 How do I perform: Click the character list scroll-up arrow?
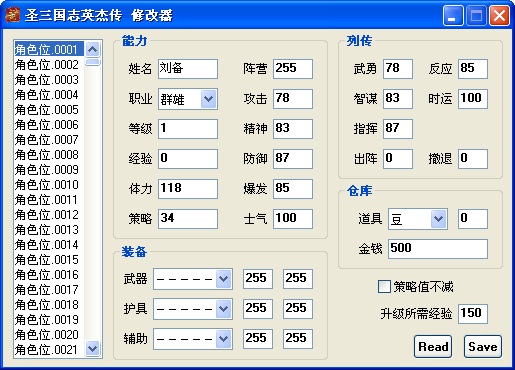tap(92, 49)
